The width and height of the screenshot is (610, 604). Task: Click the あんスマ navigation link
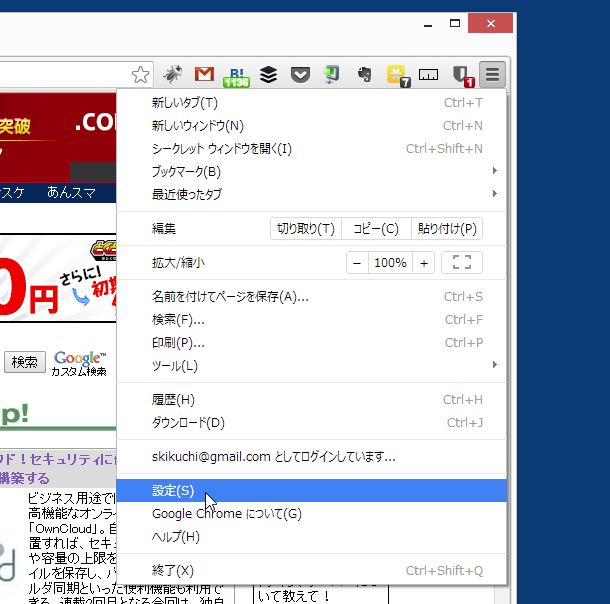(x=71, y=193)
